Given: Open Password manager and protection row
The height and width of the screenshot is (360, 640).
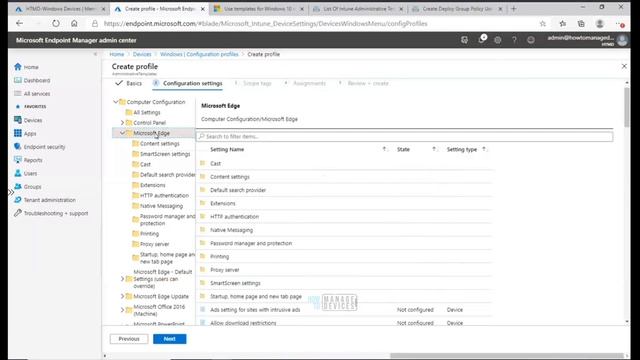Looking at the screenshot, I should pos(345,243).
